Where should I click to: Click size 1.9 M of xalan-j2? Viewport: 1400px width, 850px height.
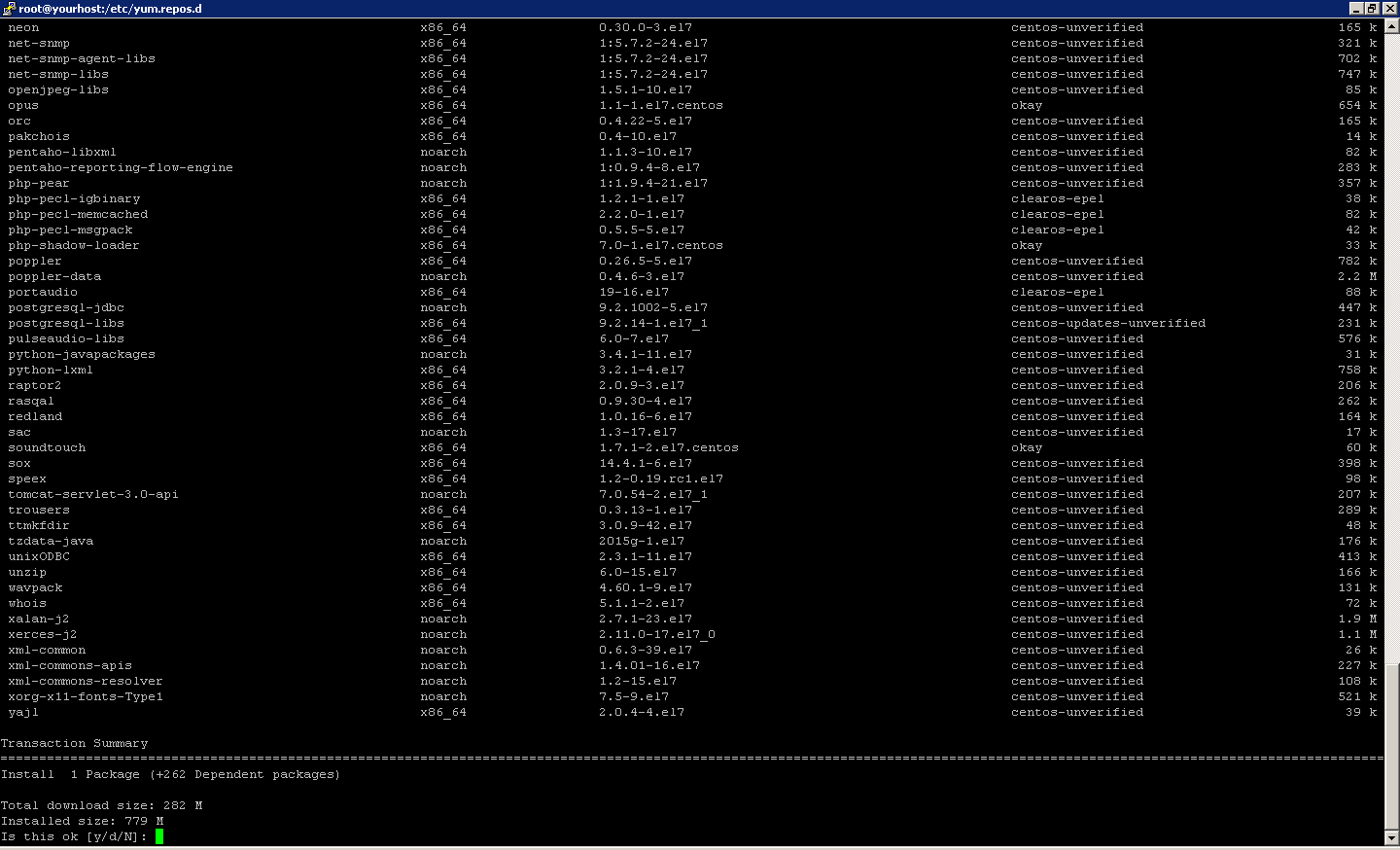pos(1357,619)
